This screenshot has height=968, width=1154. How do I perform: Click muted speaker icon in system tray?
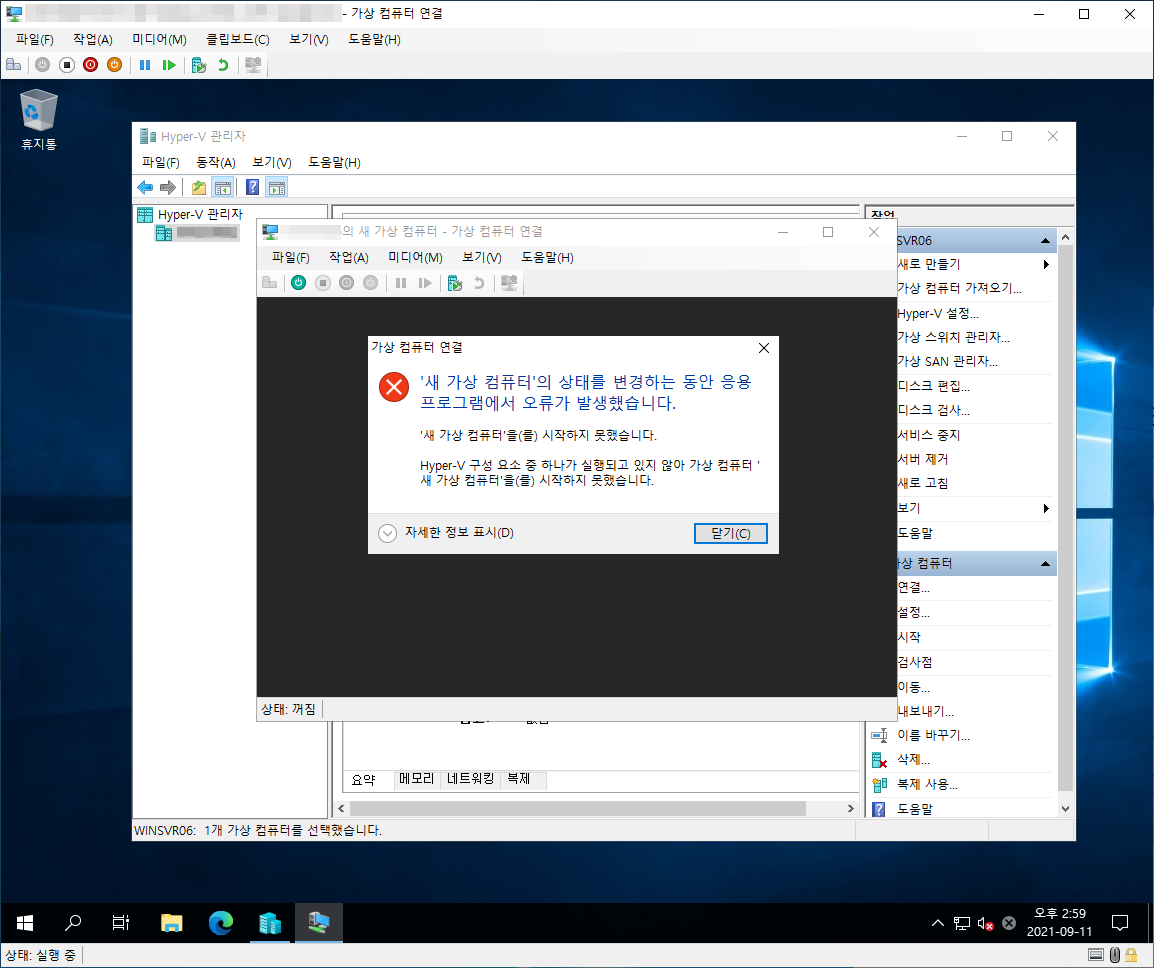pyautogui.click(x=985, y=923)
